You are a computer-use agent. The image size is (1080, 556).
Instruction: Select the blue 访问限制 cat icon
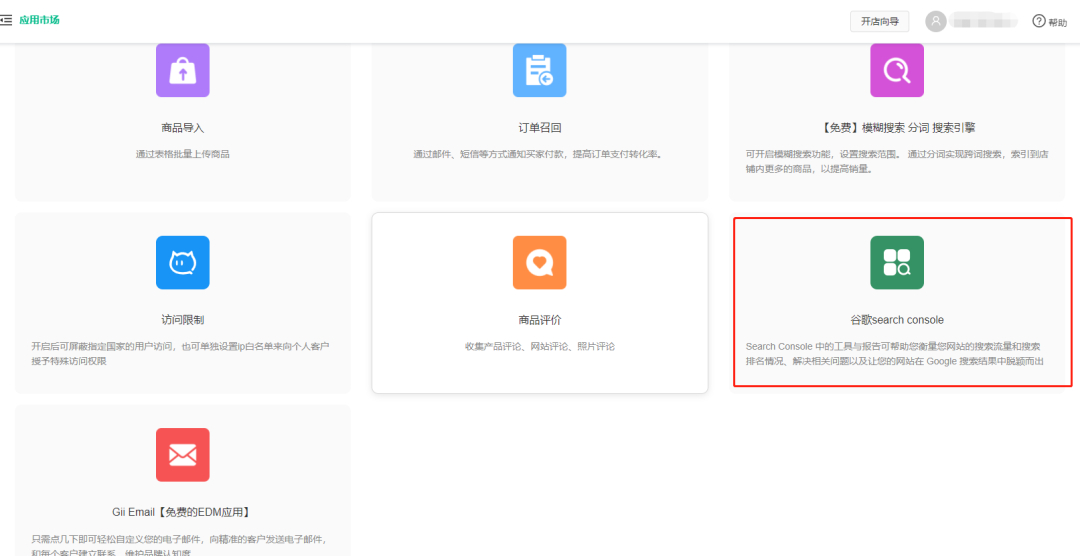click(x=182, y=262)
